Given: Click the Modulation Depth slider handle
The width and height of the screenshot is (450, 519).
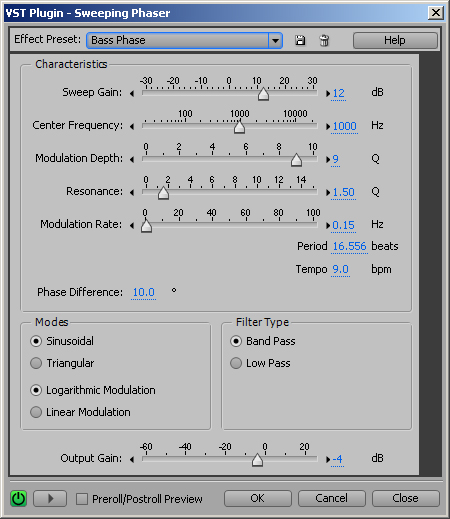Looking at the screenshot, I should [x=296, y=160].
